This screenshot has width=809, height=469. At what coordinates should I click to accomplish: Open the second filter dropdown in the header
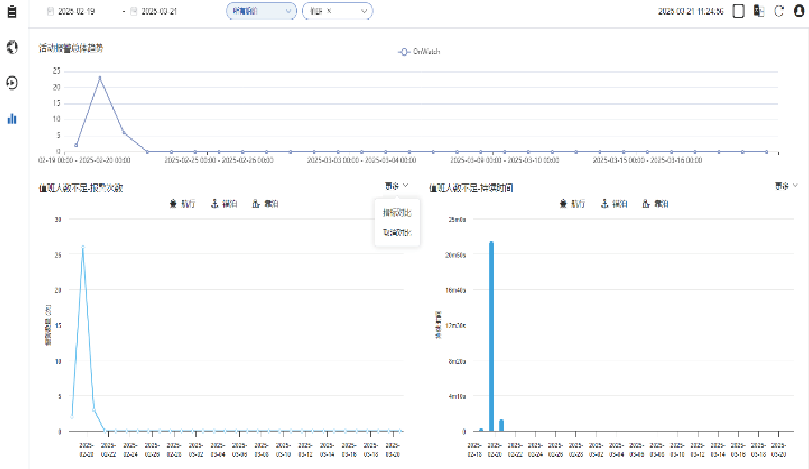337,11
